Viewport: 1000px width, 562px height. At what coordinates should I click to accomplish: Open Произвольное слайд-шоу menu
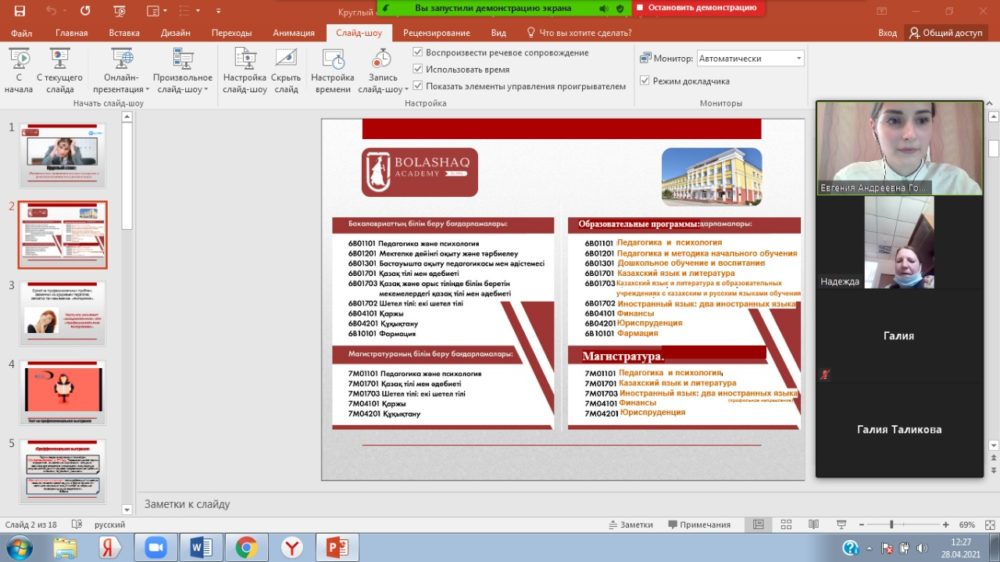point(182,71)
